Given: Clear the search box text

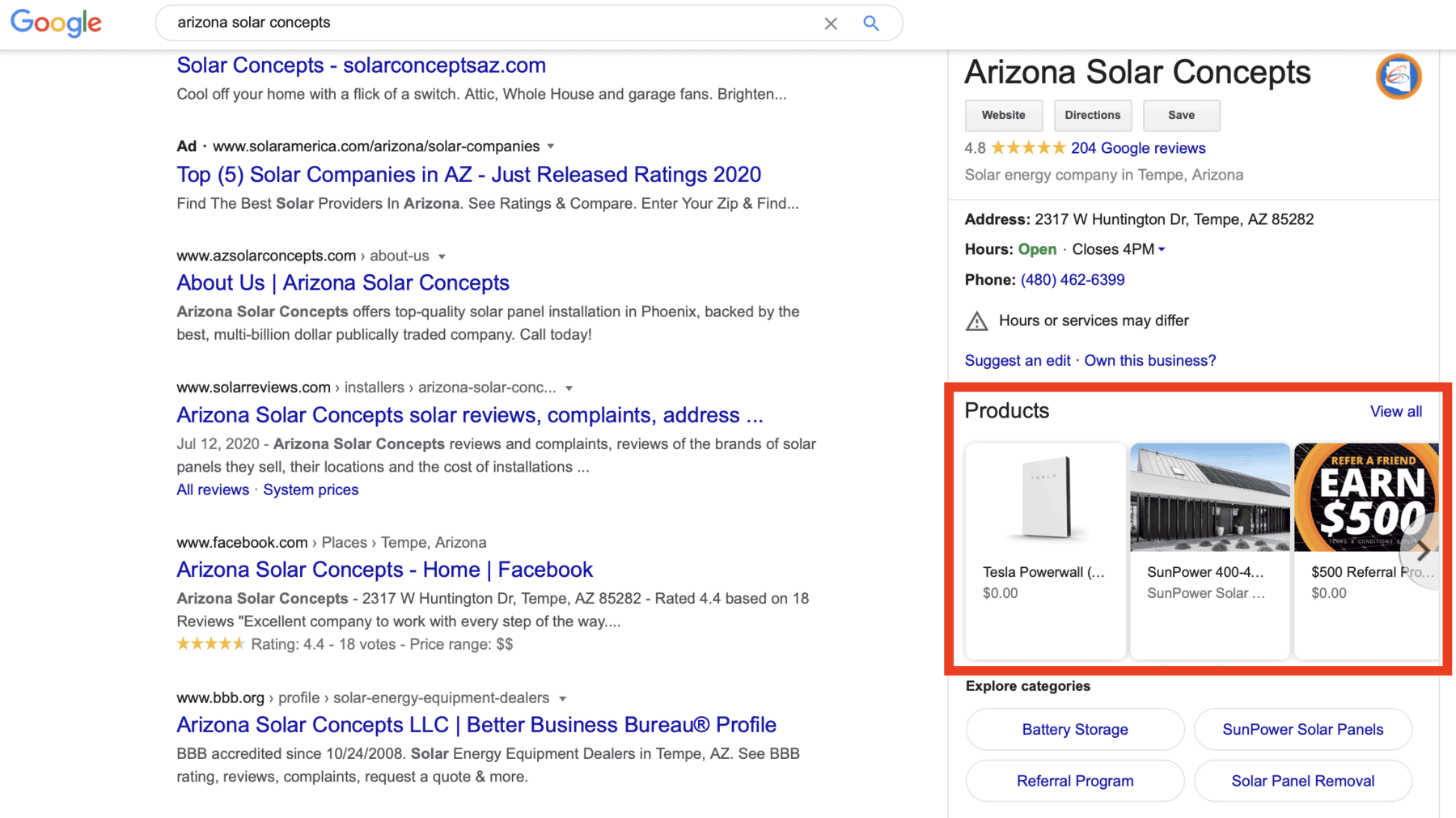Looking at the screenshot, I should pyautogui.click(x=831, y=23).
